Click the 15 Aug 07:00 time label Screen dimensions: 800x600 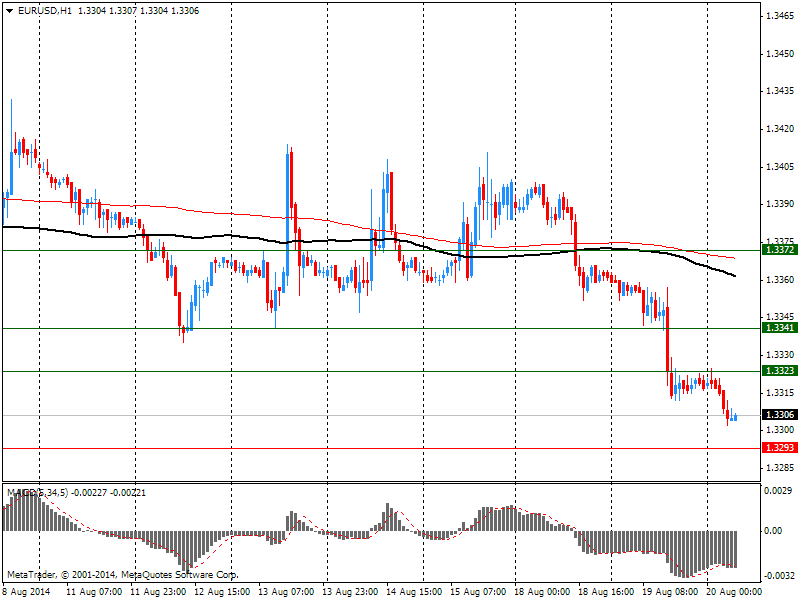click(478, 592)
